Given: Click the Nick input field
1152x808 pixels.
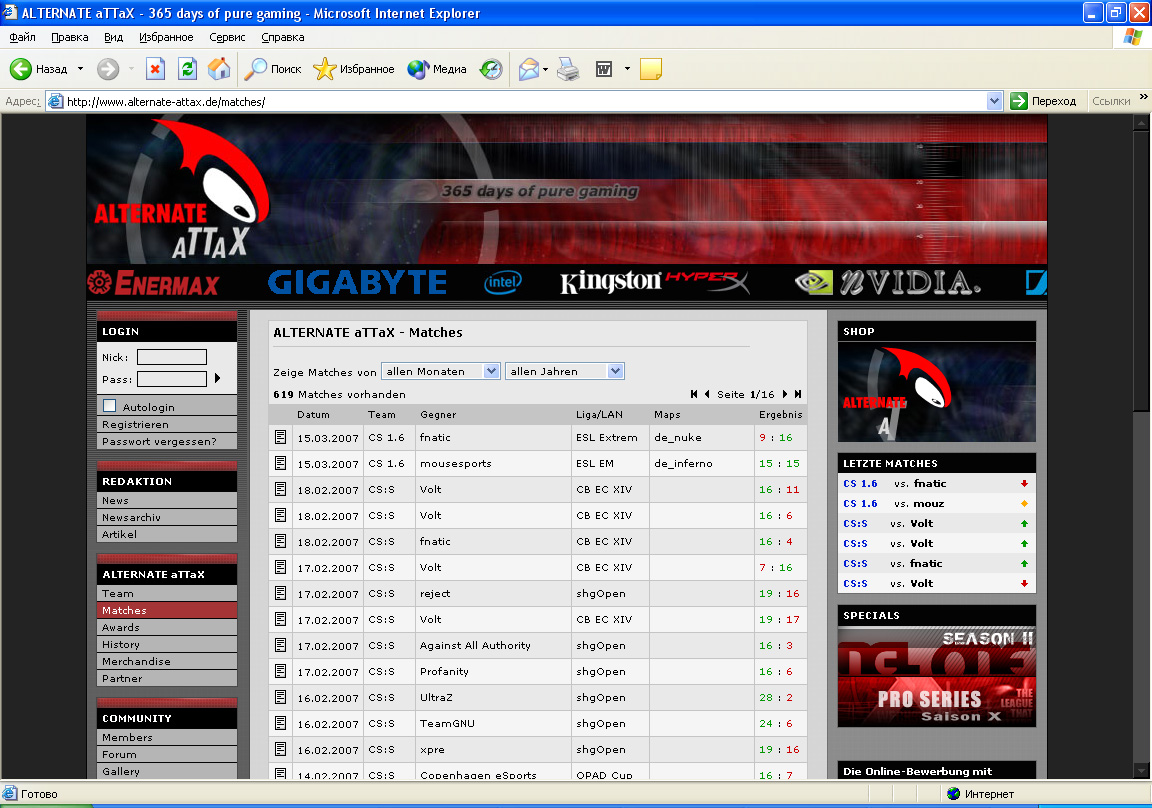Looking at the screenshot, I should click(172, 357).
